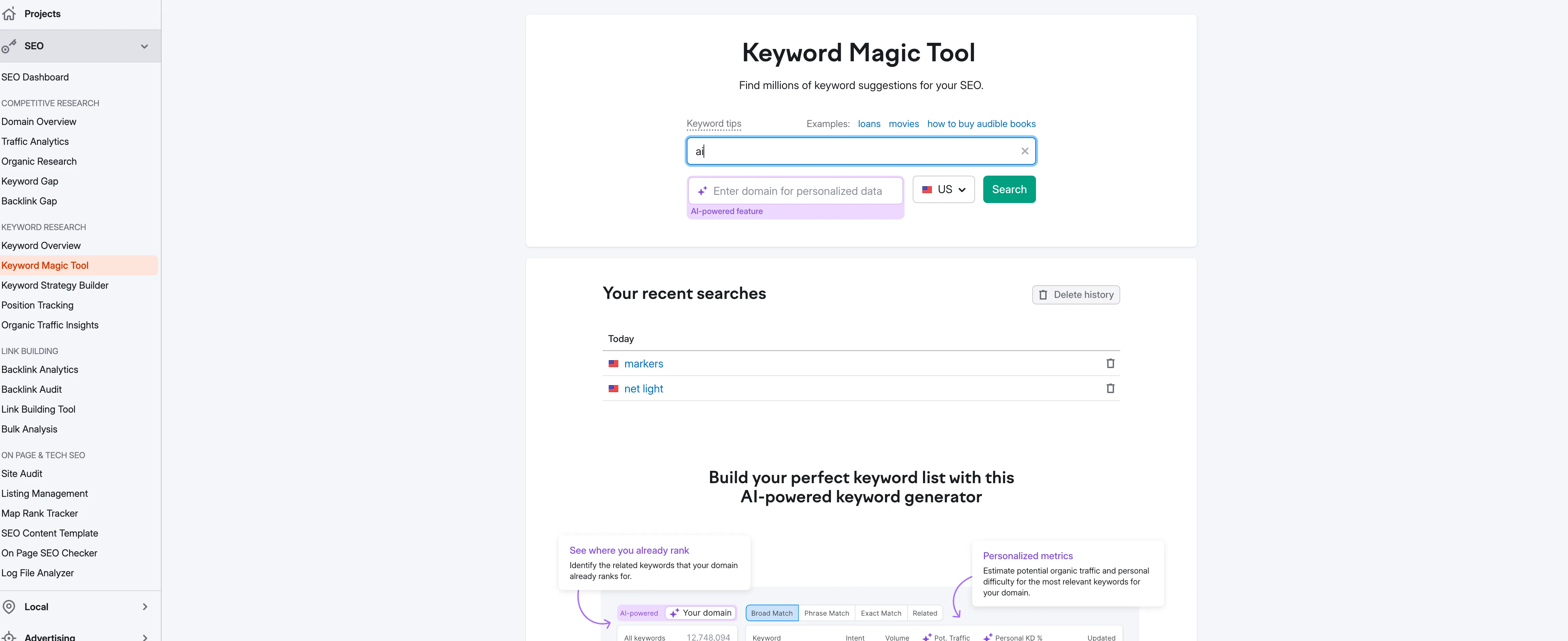This screenshot has height=641, width=1568.
Task: Open On Page SEO Checker
Action: point(49,553)
